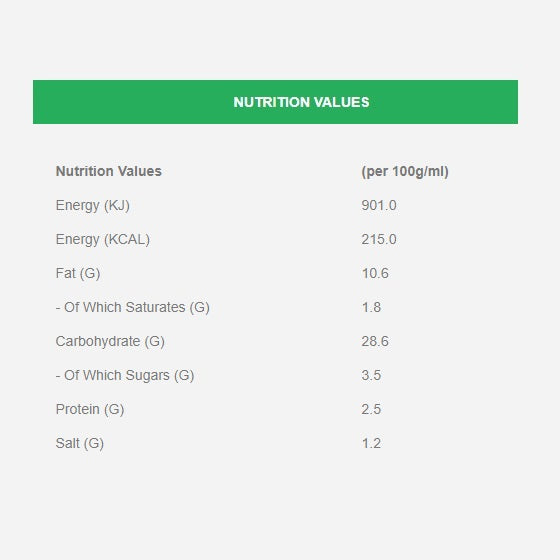Click the 901.0 energy value
560x560 pixels.
pos(379,205)
